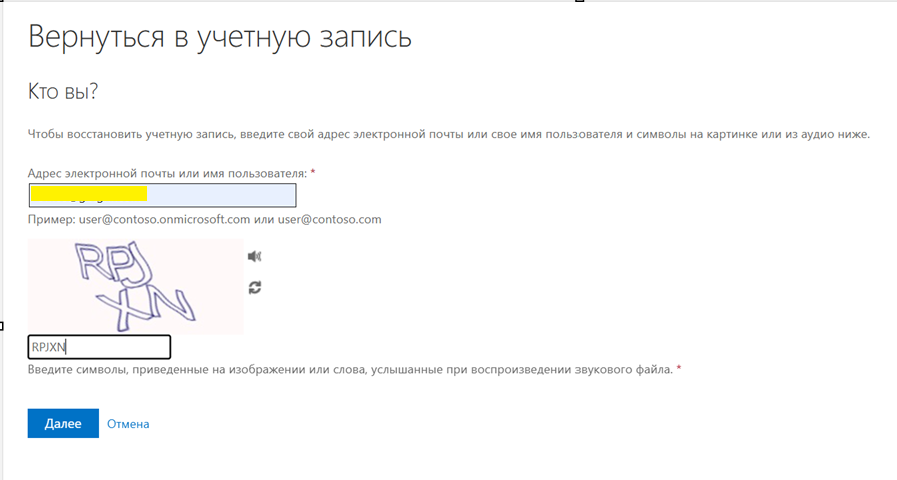Click the instruction beginning Чтобы восстановить учетную запись
Screen dimensions: 897x480
click(x=448, y=134)
